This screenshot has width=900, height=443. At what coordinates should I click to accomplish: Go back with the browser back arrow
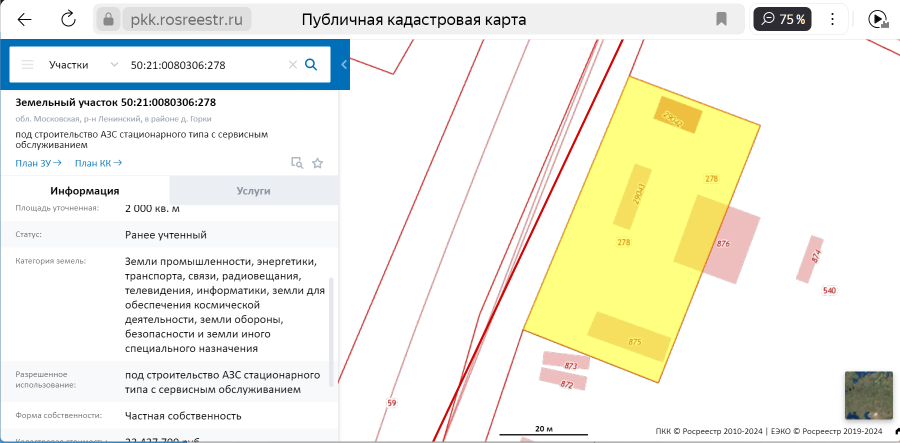click(24, 19)
